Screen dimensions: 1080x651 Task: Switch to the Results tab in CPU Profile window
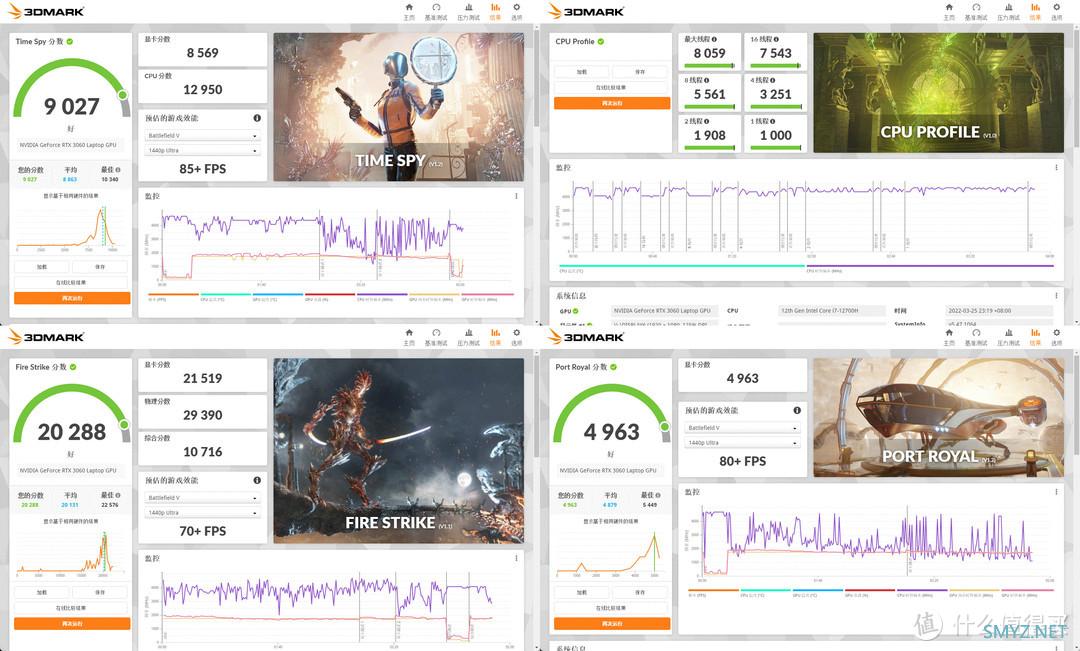tap(1035, 11)
